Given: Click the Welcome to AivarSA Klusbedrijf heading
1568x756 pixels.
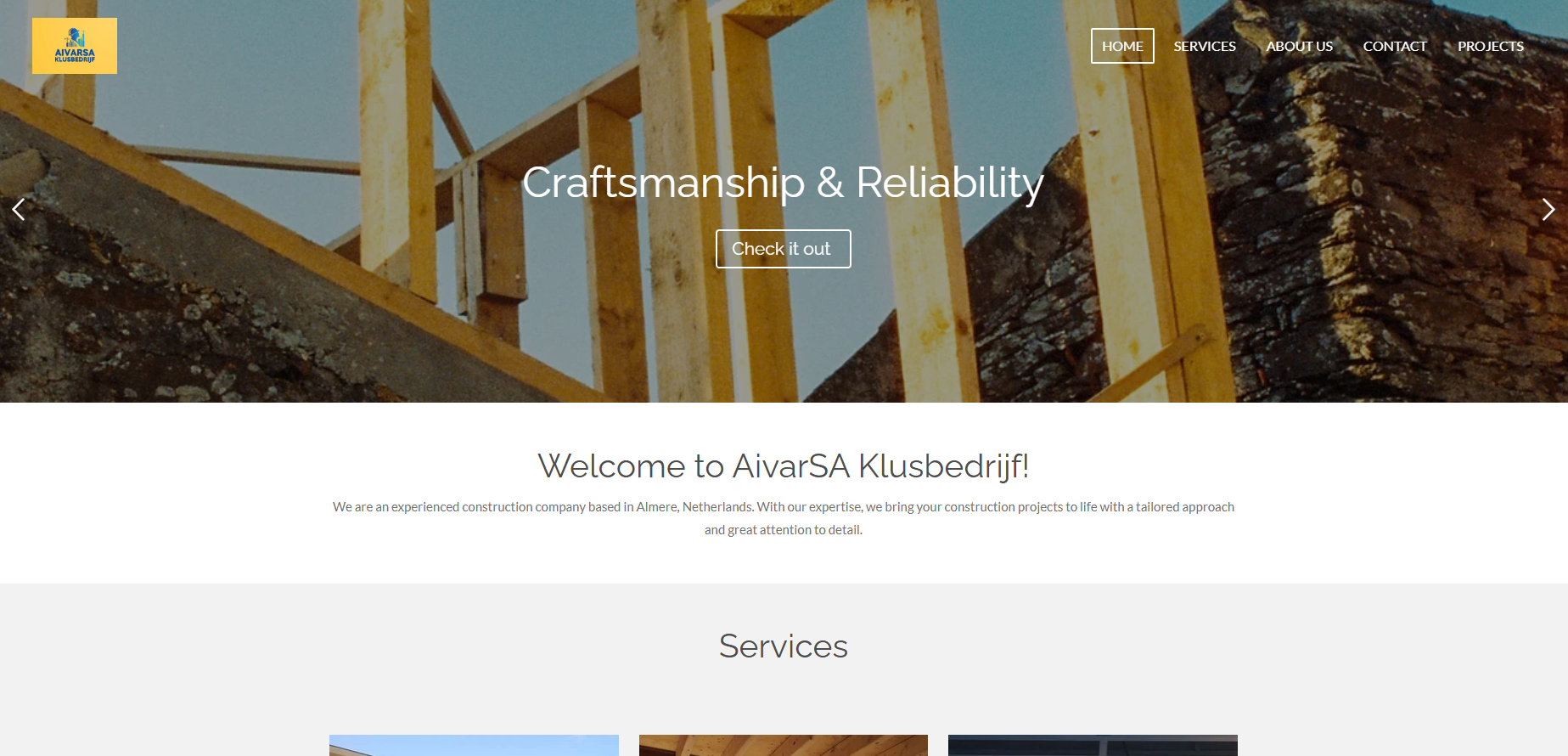Looking at the screenshot, I should pos(783,466).
